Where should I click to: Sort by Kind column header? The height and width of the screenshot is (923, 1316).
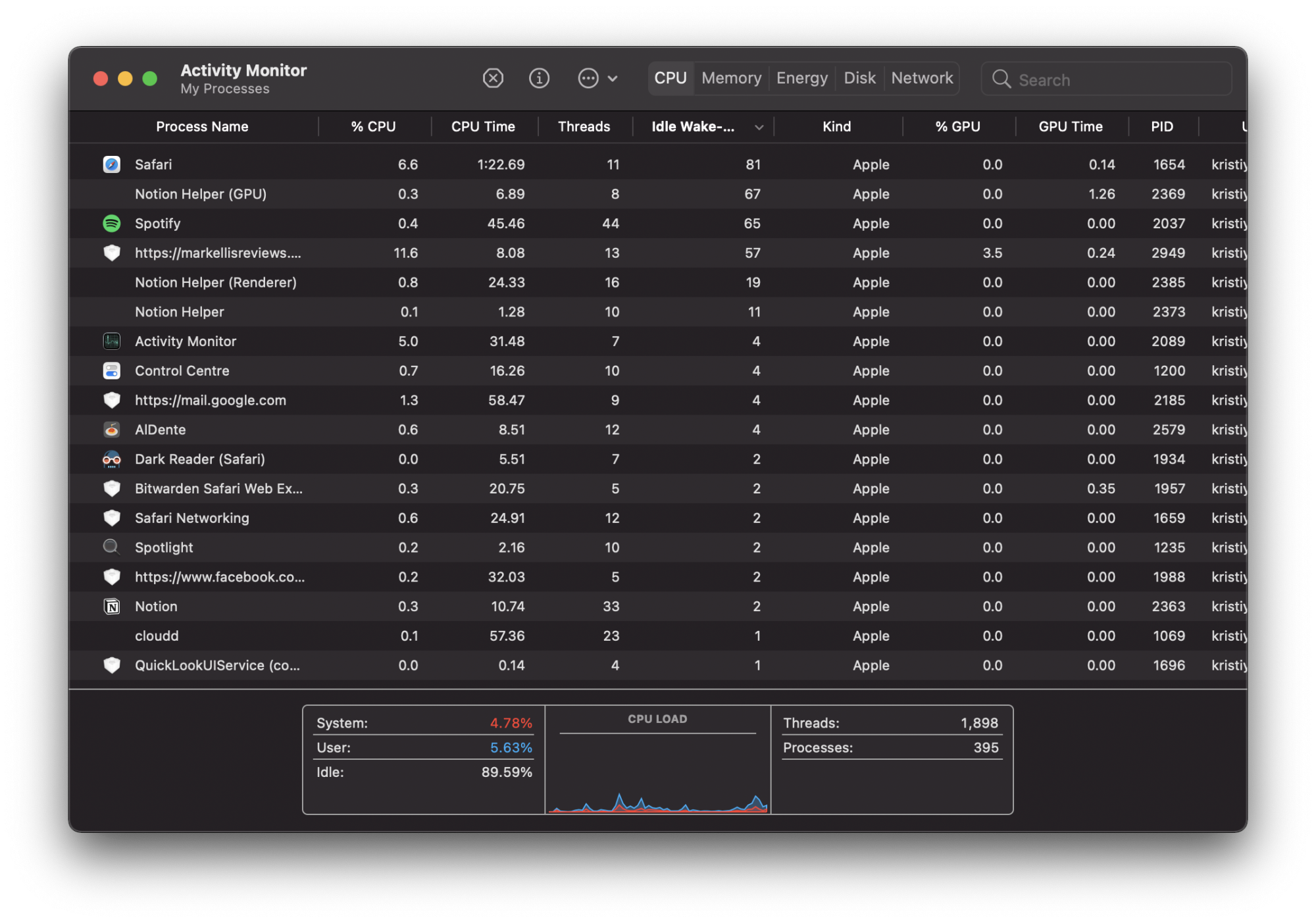click(836, 127)
